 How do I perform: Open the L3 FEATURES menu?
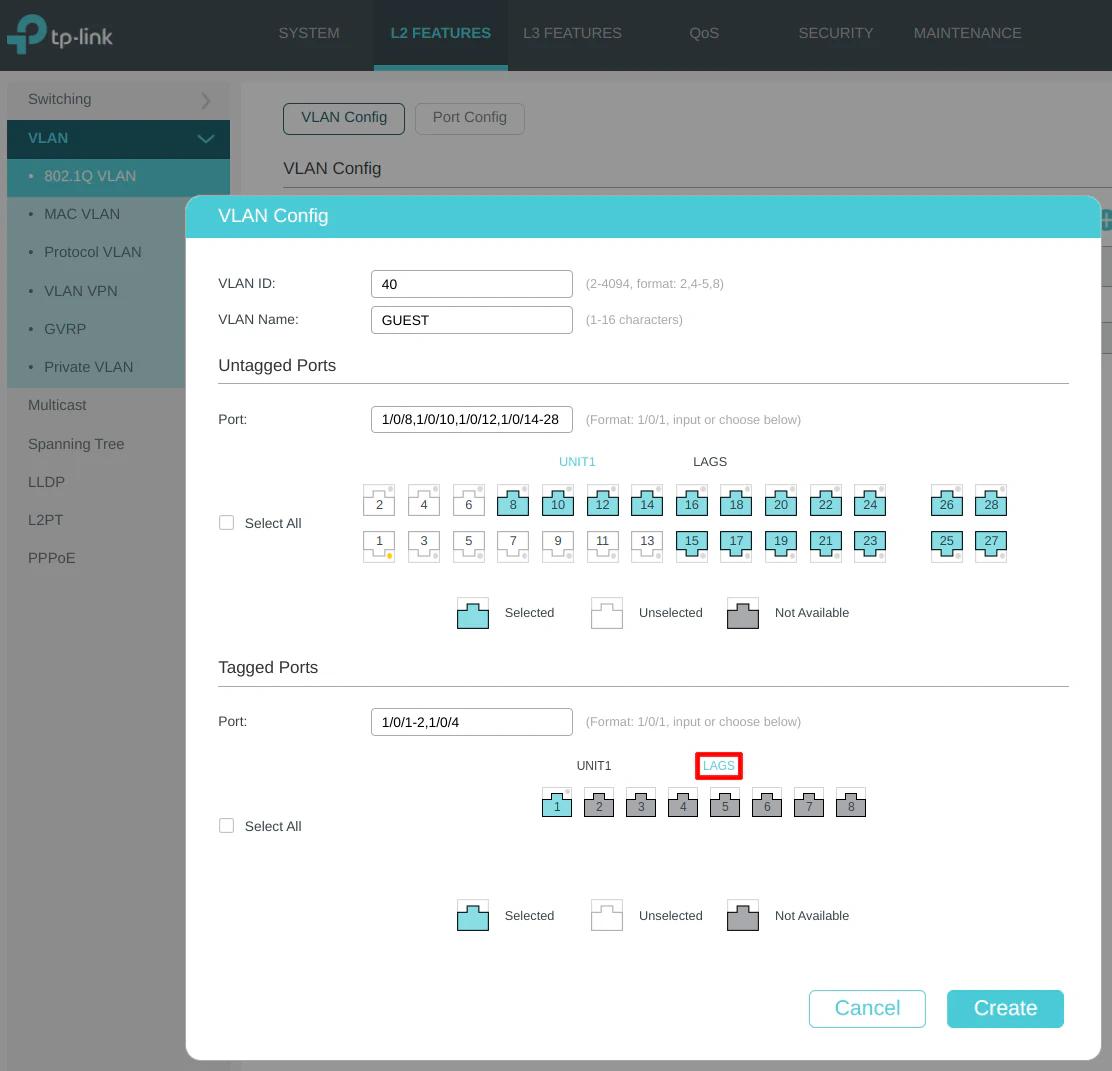(x=572, y=33)
